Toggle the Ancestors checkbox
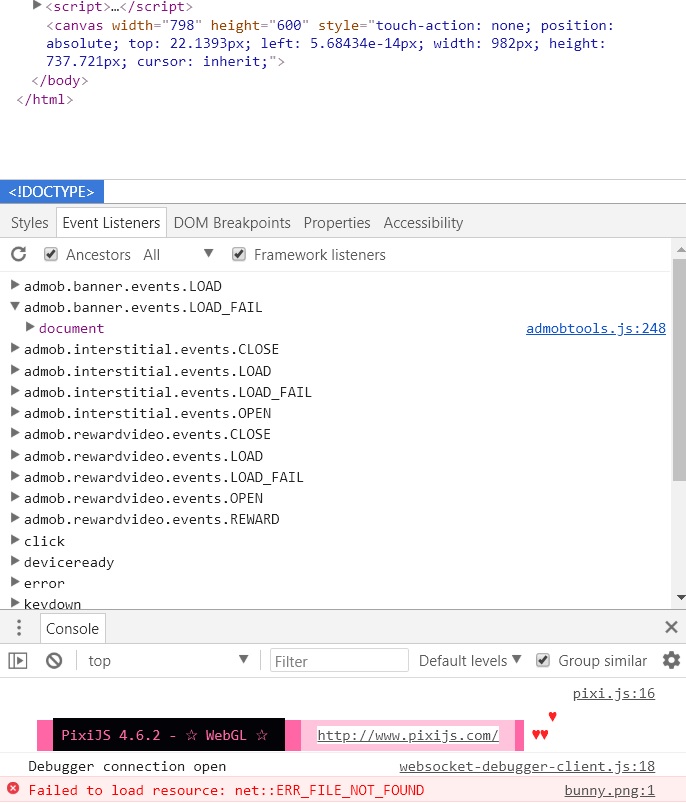686x804 pixels. point(50,254)
